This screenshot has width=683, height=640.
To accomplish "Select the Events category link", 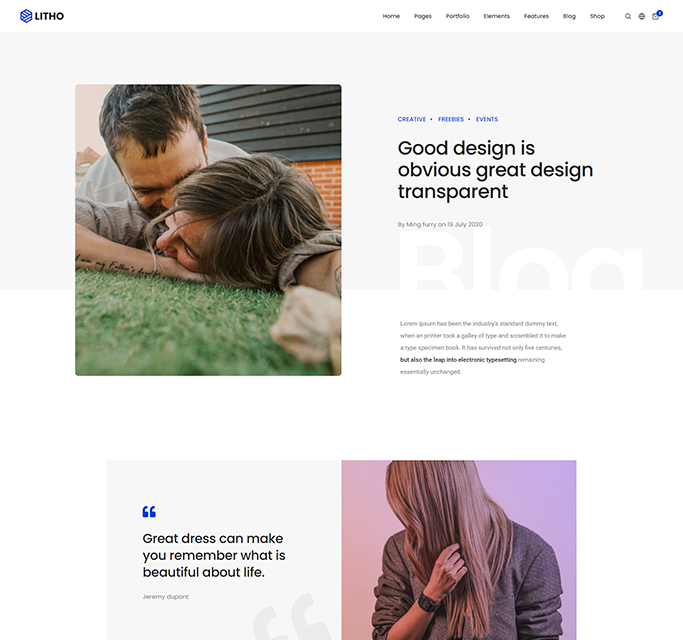I will click(487, 119).
